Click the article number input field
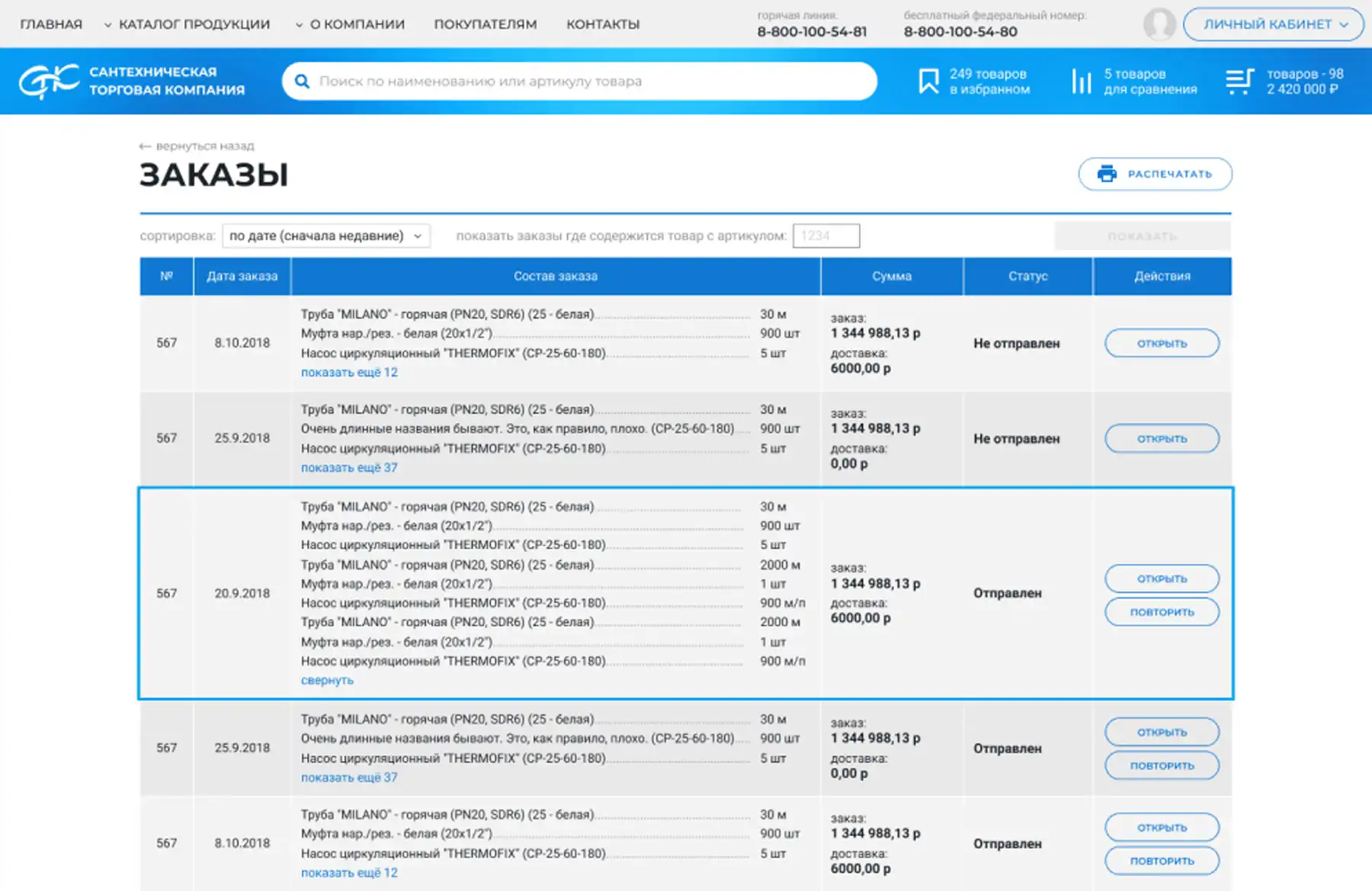The image size is (1372, 891). [x=826, y=236]
